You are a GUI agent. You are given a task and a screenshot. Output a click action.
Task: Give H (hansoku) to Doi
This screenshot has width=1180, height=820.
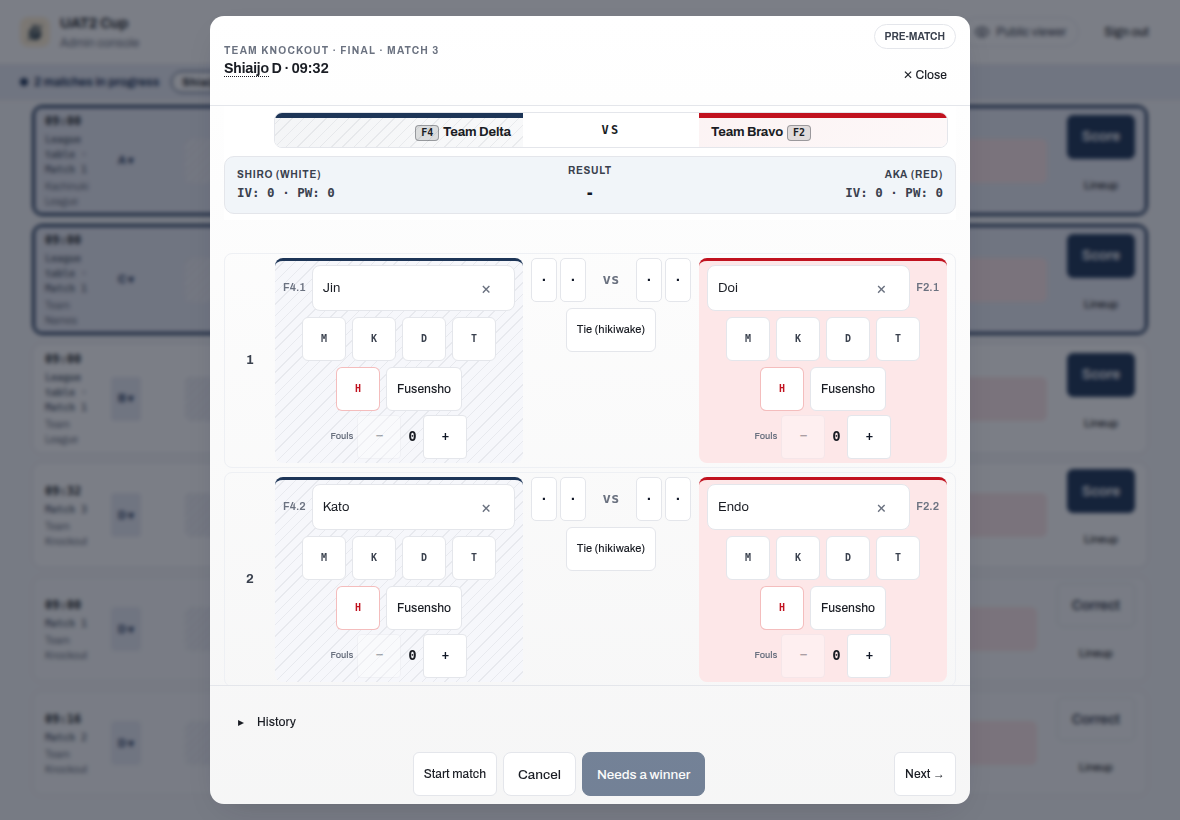click(x=782, y=389)
